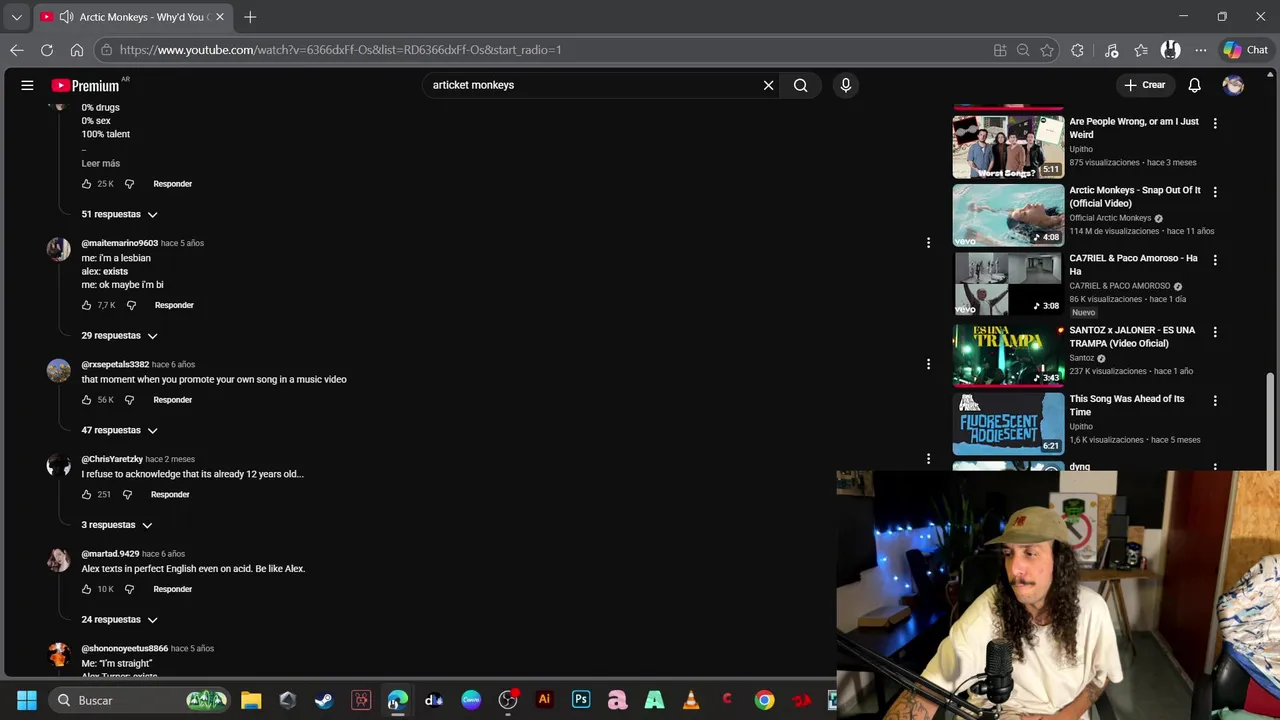This screenshot has width=1280, height=720.
Task: Open the favorites list icon
Action: 1141,50
